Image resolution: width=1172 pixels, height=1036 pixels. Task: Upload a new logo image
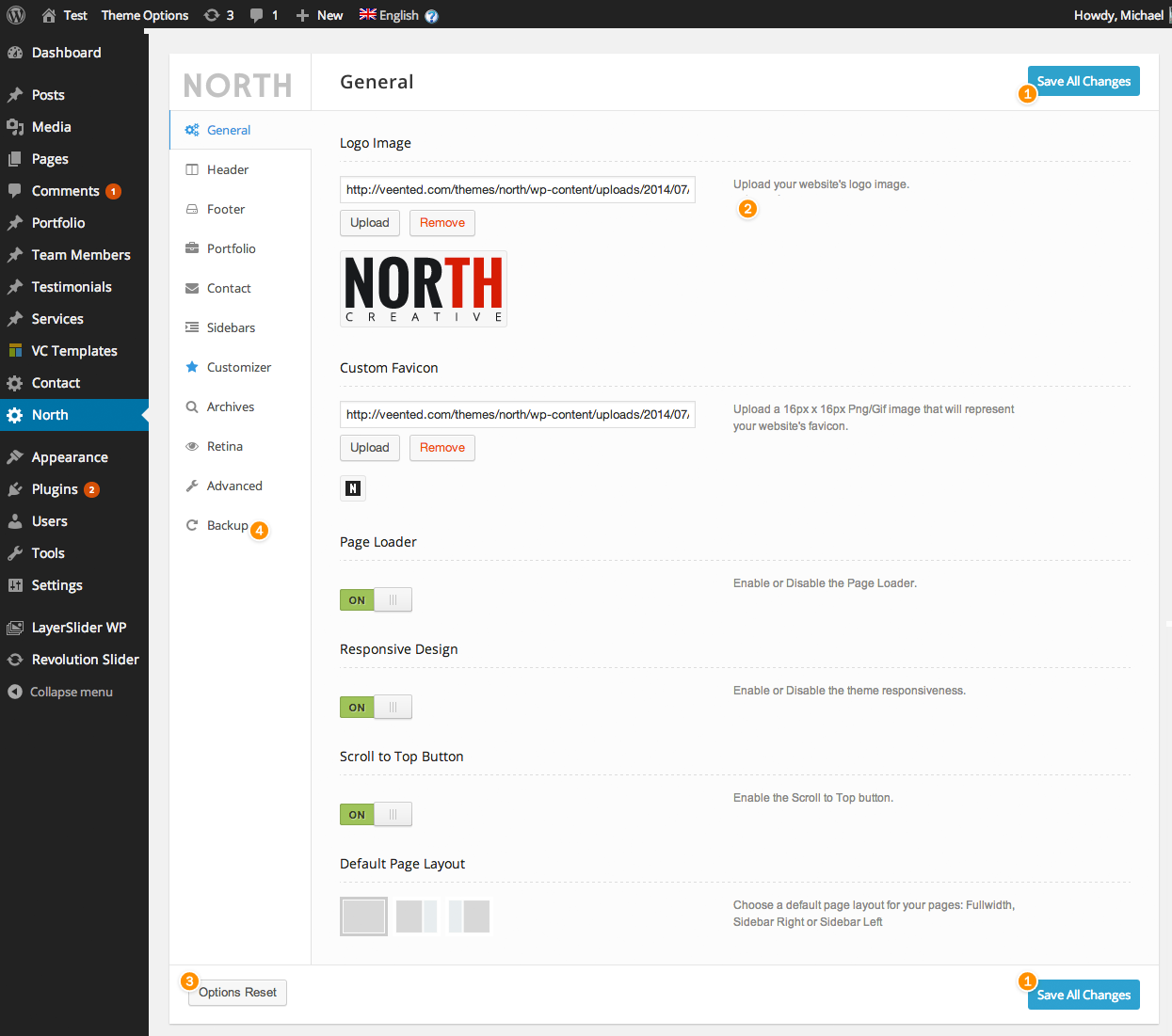coord(370,223)
